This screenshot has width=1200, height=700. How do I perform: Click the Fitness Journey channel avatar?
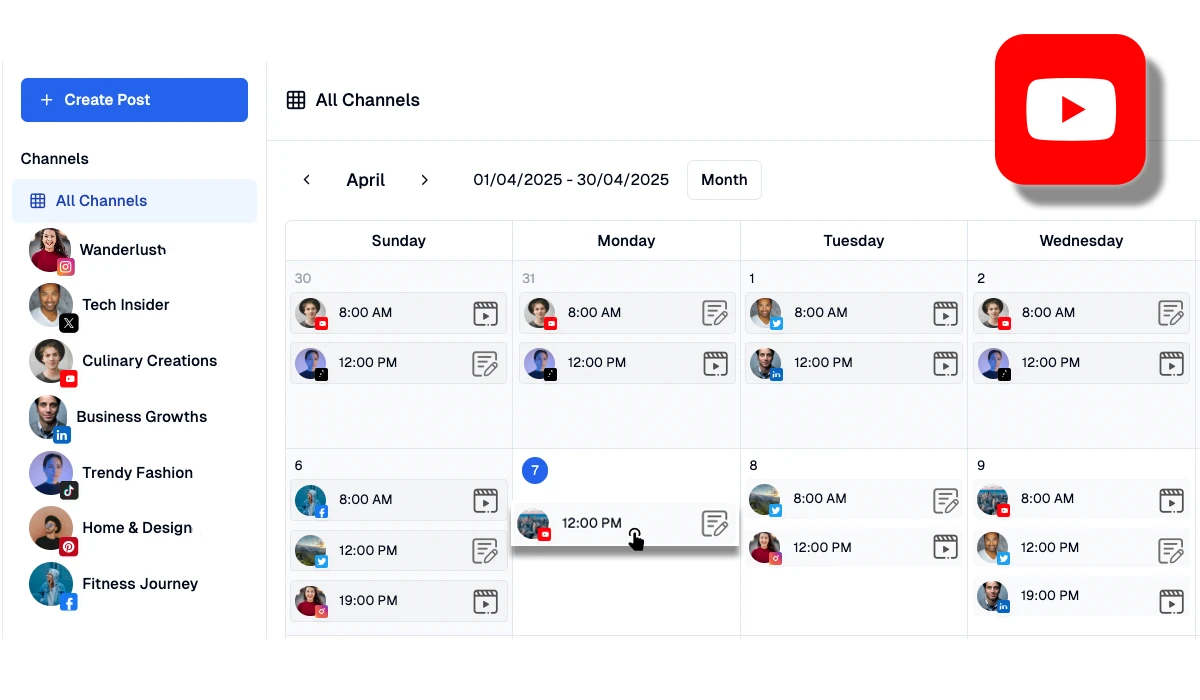click(51, 585)
